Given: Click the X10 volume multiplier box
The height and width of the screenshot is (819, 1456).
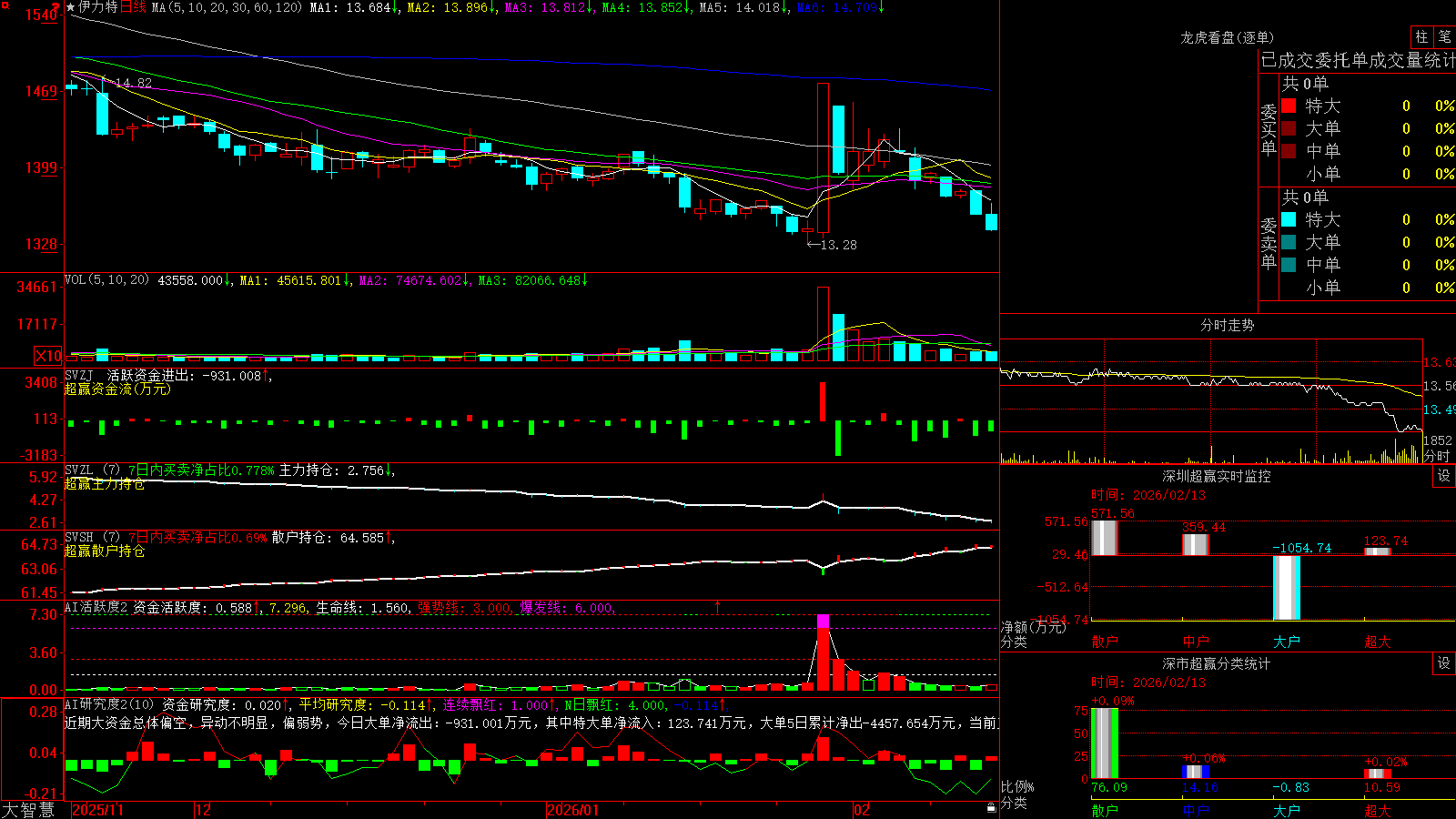Looking at the screenshot, I should (x=48, y=356).
